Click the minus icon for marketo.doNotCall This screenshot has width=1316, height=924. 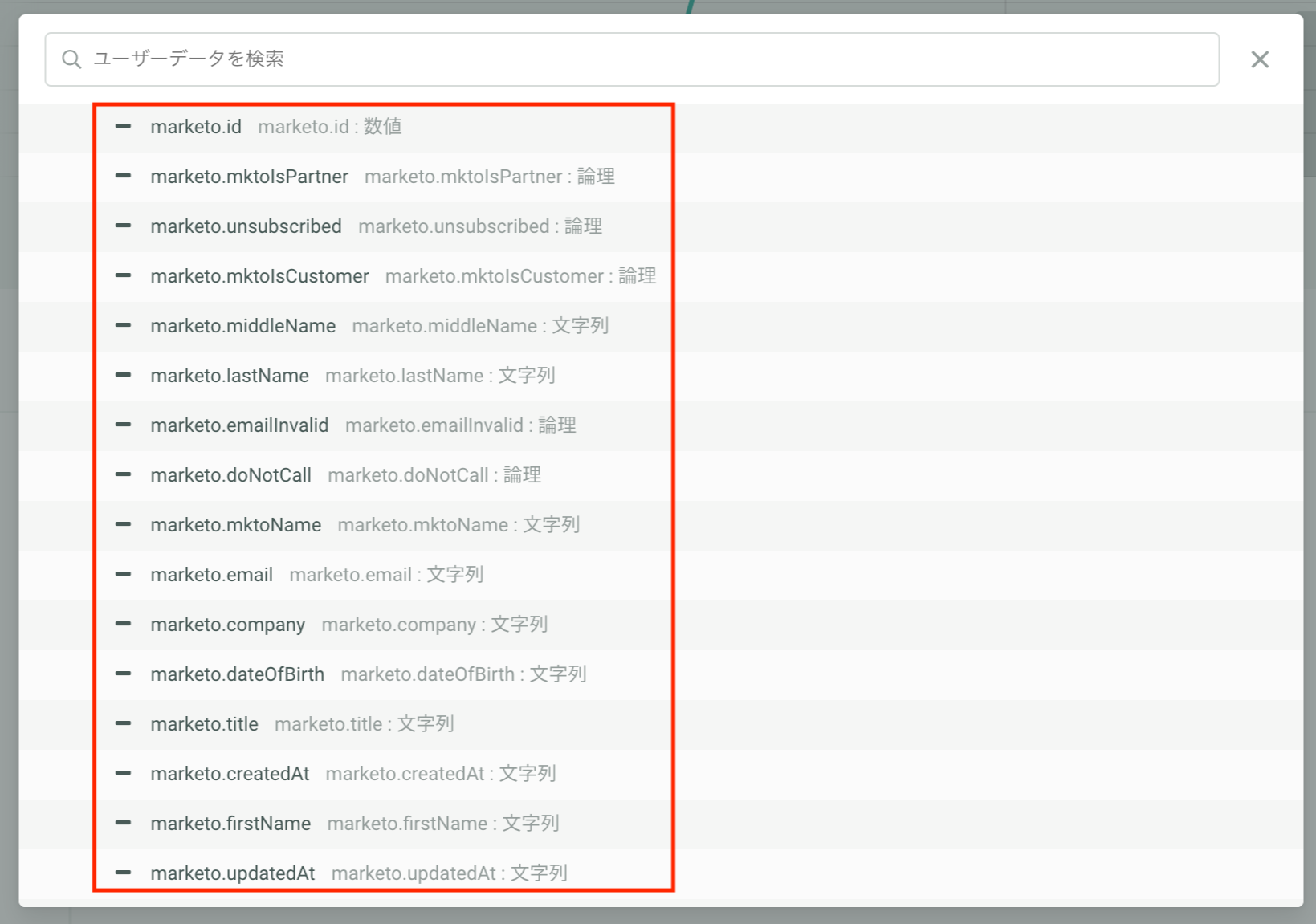(x=123, y=474)
